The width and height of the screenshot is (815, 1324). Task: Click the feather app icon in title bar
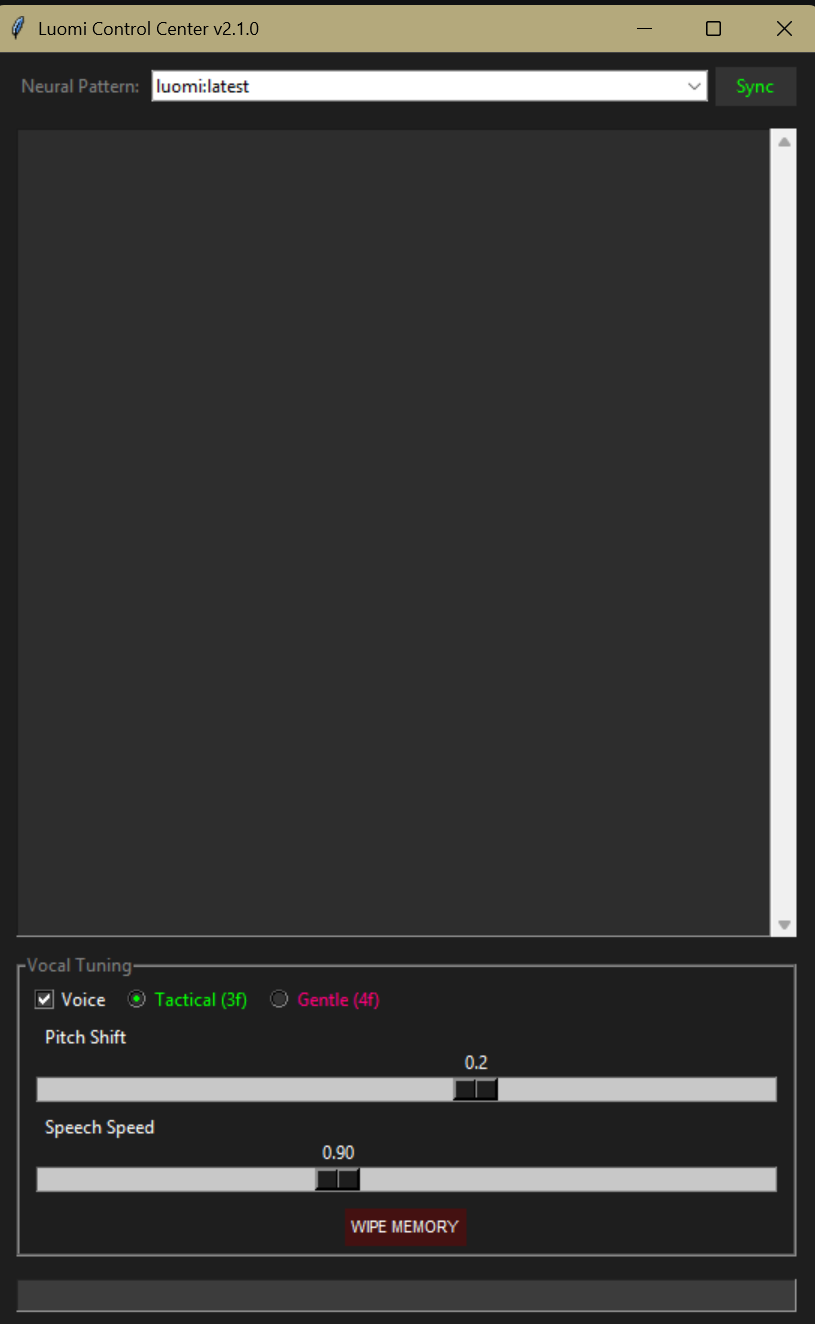pos(16,29)
